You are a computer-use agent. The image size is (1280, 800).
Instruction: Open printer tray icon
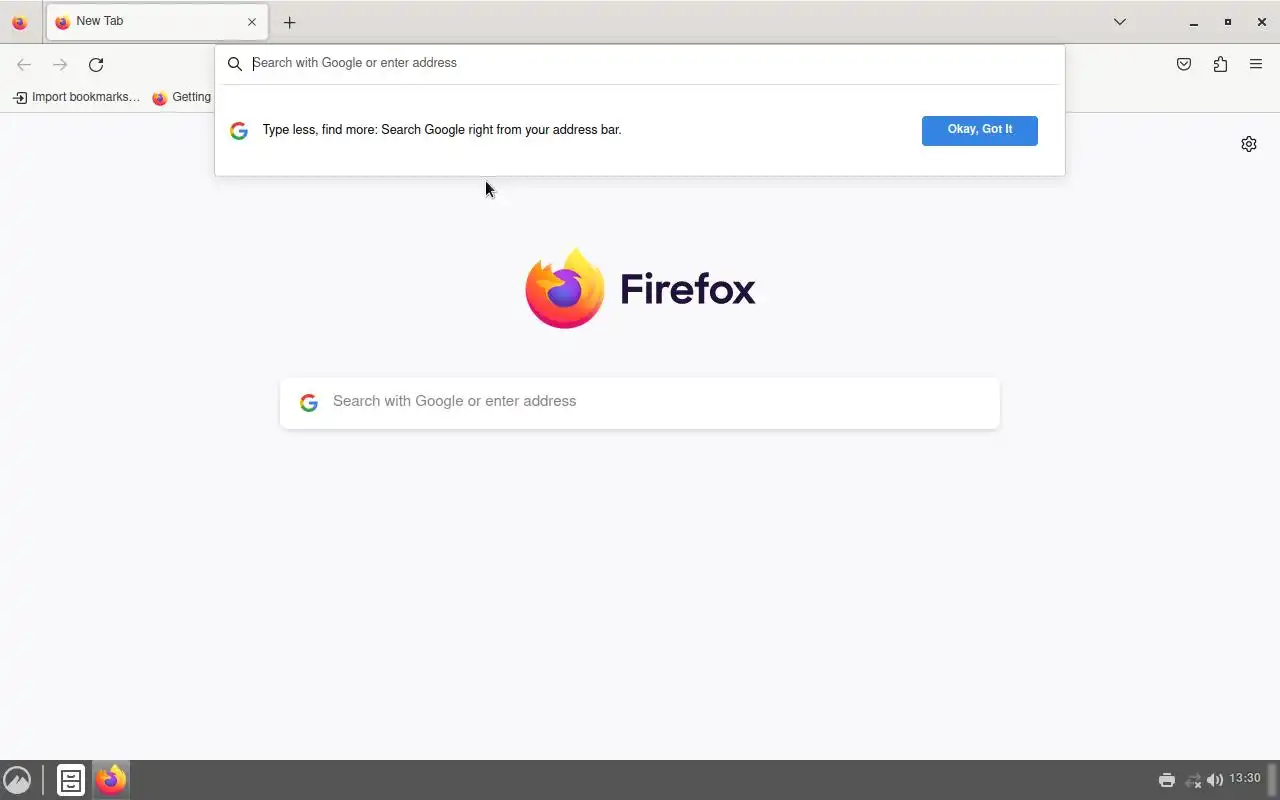(x=1167, y=780)
